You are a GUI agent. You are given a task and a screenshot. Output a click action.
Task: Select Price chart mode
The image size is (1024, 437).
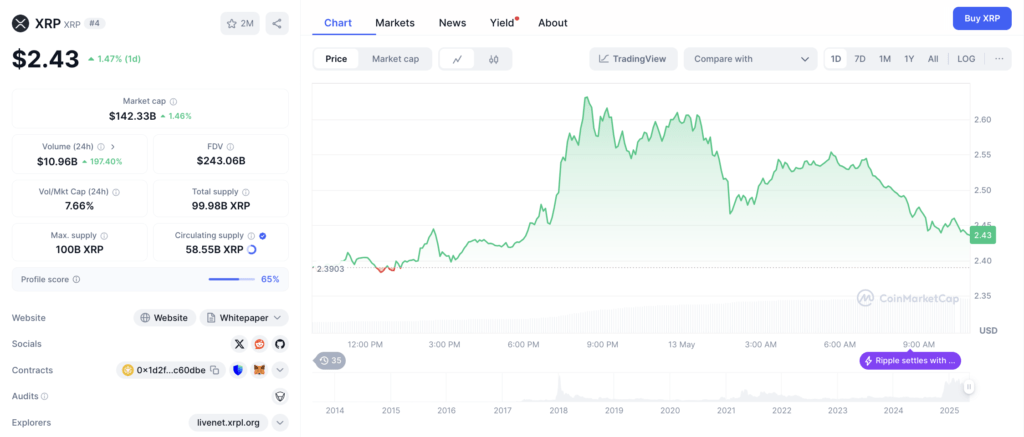tap(336, 59)
